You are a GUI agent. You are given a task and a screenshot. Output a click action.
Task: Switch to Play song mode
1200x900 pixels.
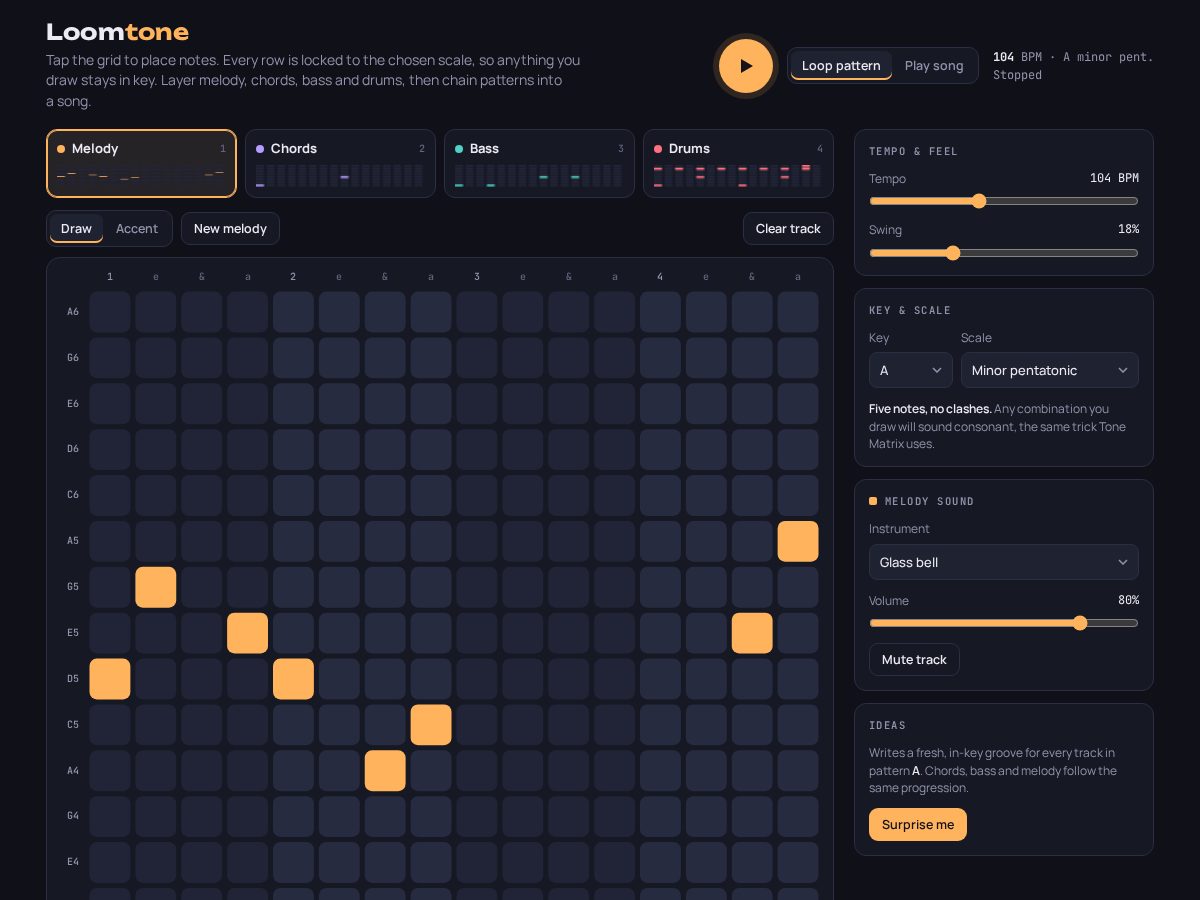pos(934,66)
